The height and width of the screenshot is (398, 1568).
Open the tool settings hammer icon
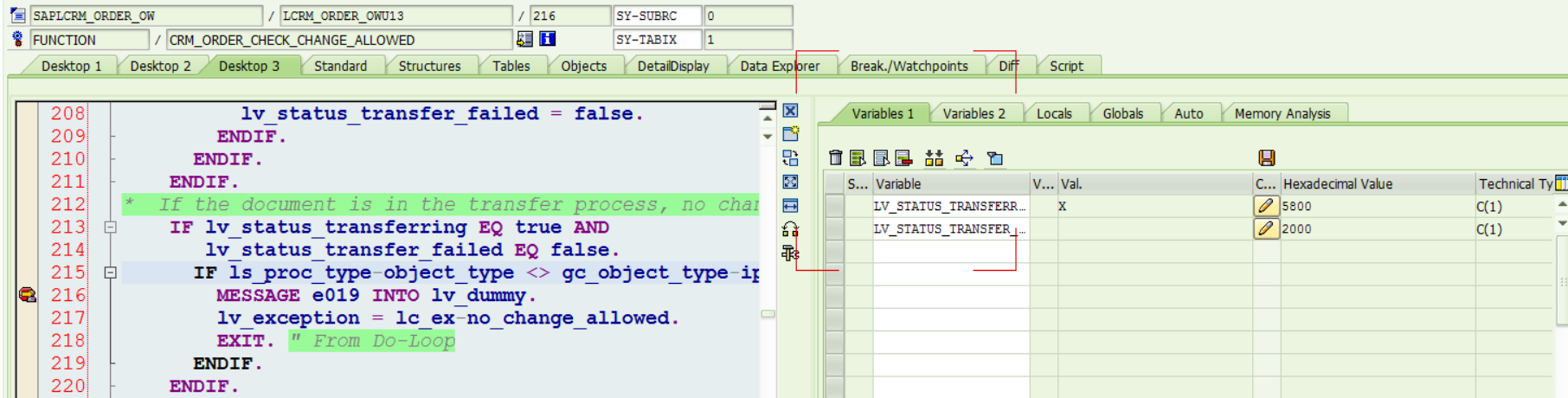pos(790,253)
